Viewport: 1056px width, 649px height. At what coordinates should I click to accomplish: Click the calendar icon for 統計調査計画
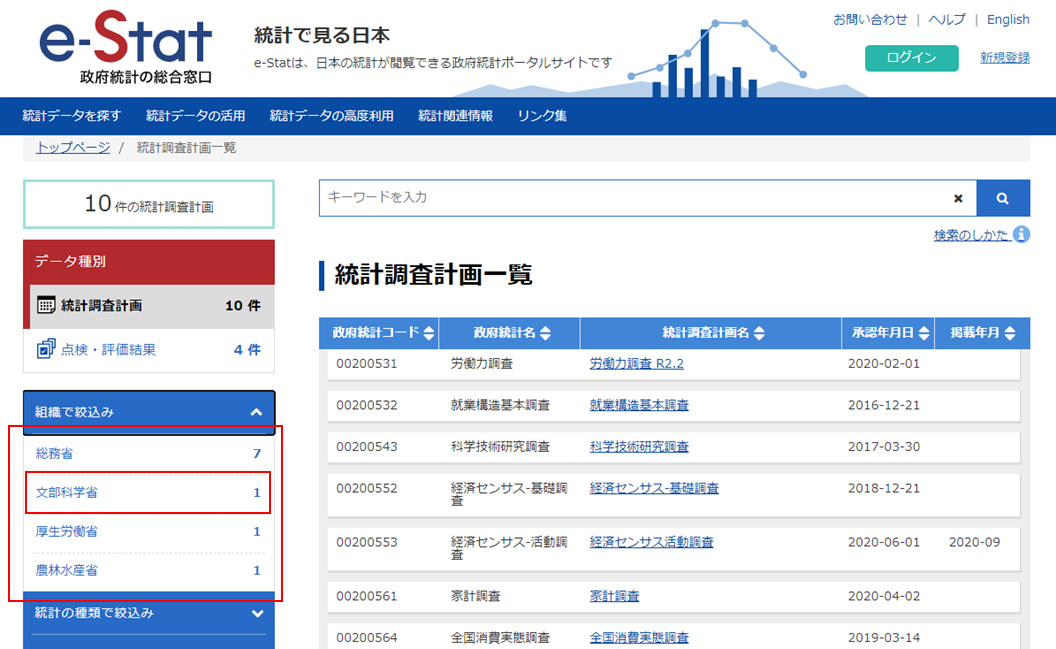[46, 306]
